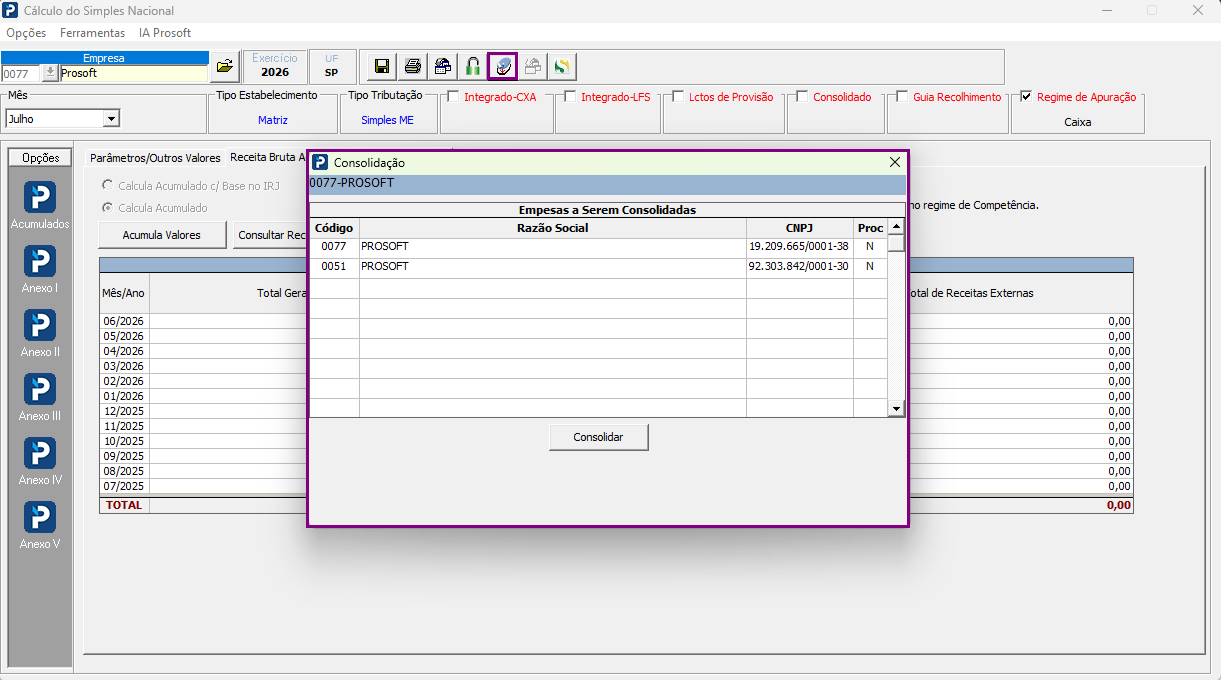Select the 0051 PROSOFT row in the grid
The image size is (1221, 680).
pyautogui.click(x=598, y=267)
